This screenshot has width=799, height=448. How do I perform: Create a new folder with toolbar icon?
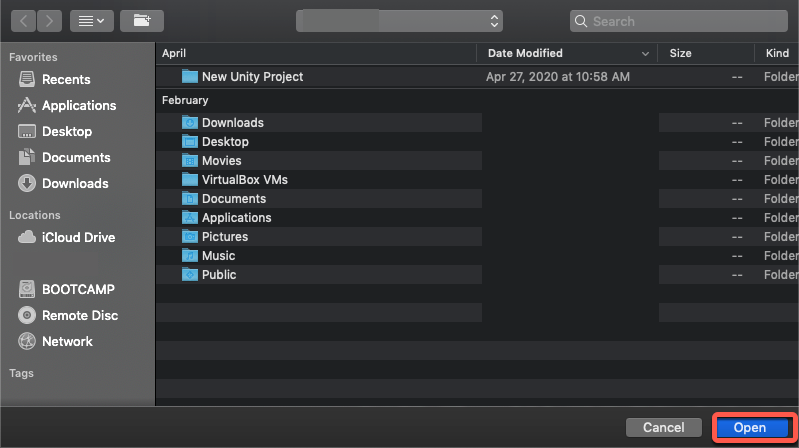pyautogui.click(x=142, y=21)
